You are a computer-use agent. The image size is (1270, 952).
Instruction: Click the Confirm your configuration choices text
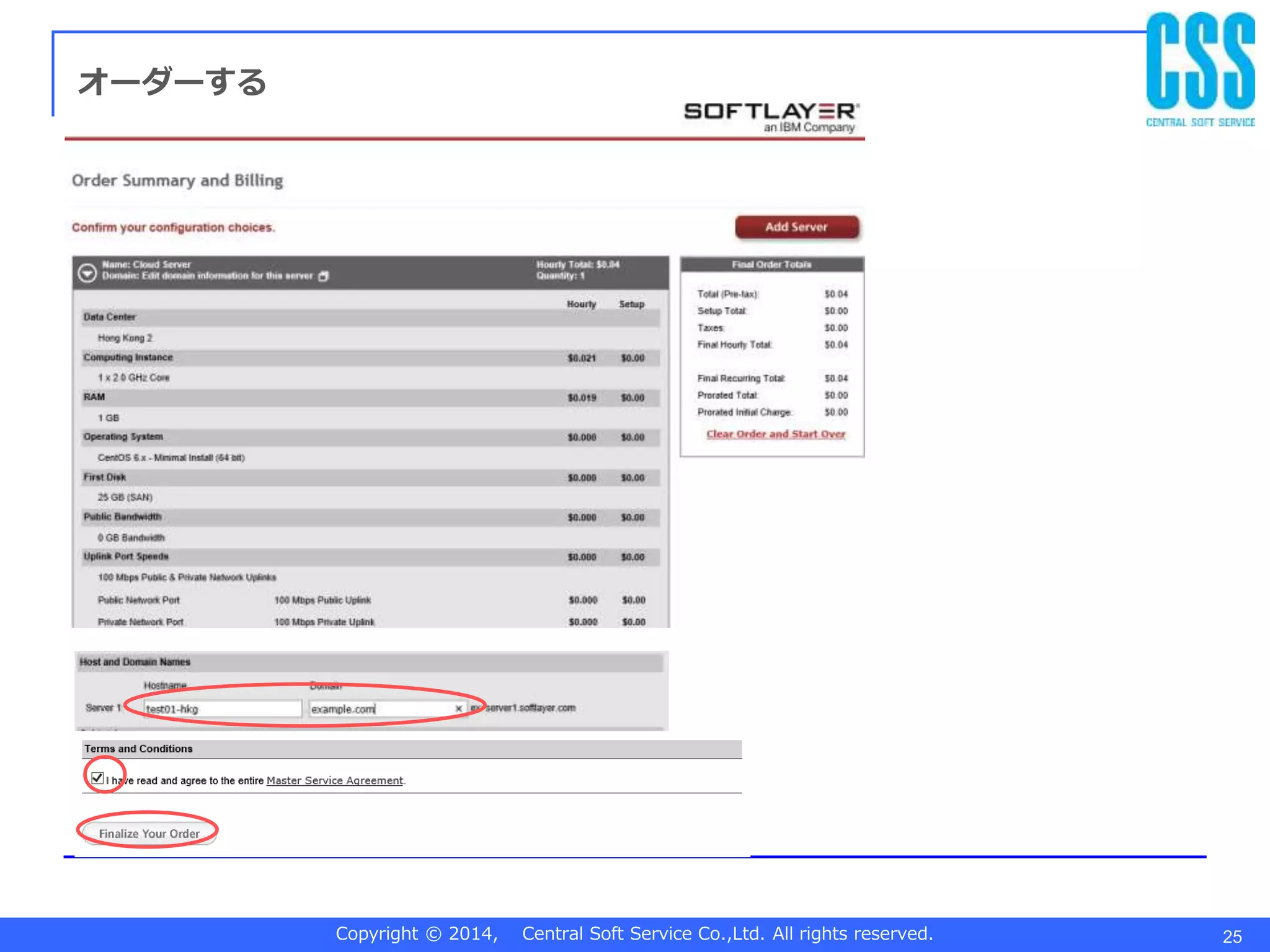(x=173, y=227)
